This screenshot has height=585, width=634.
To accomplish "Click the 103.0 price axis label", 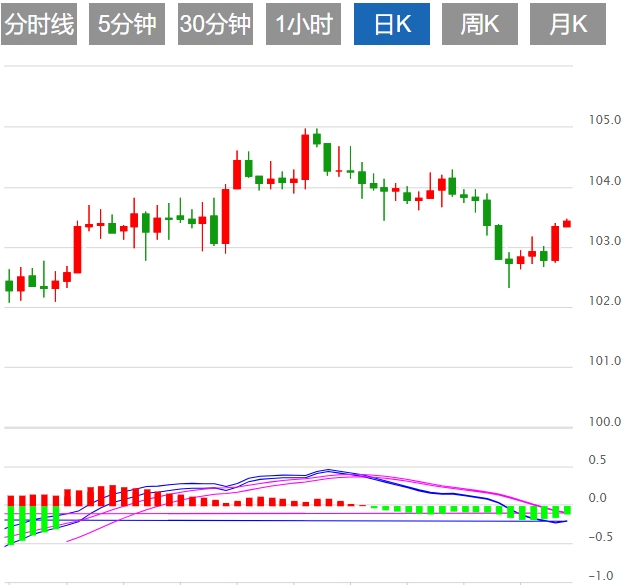I will (605, 241).
